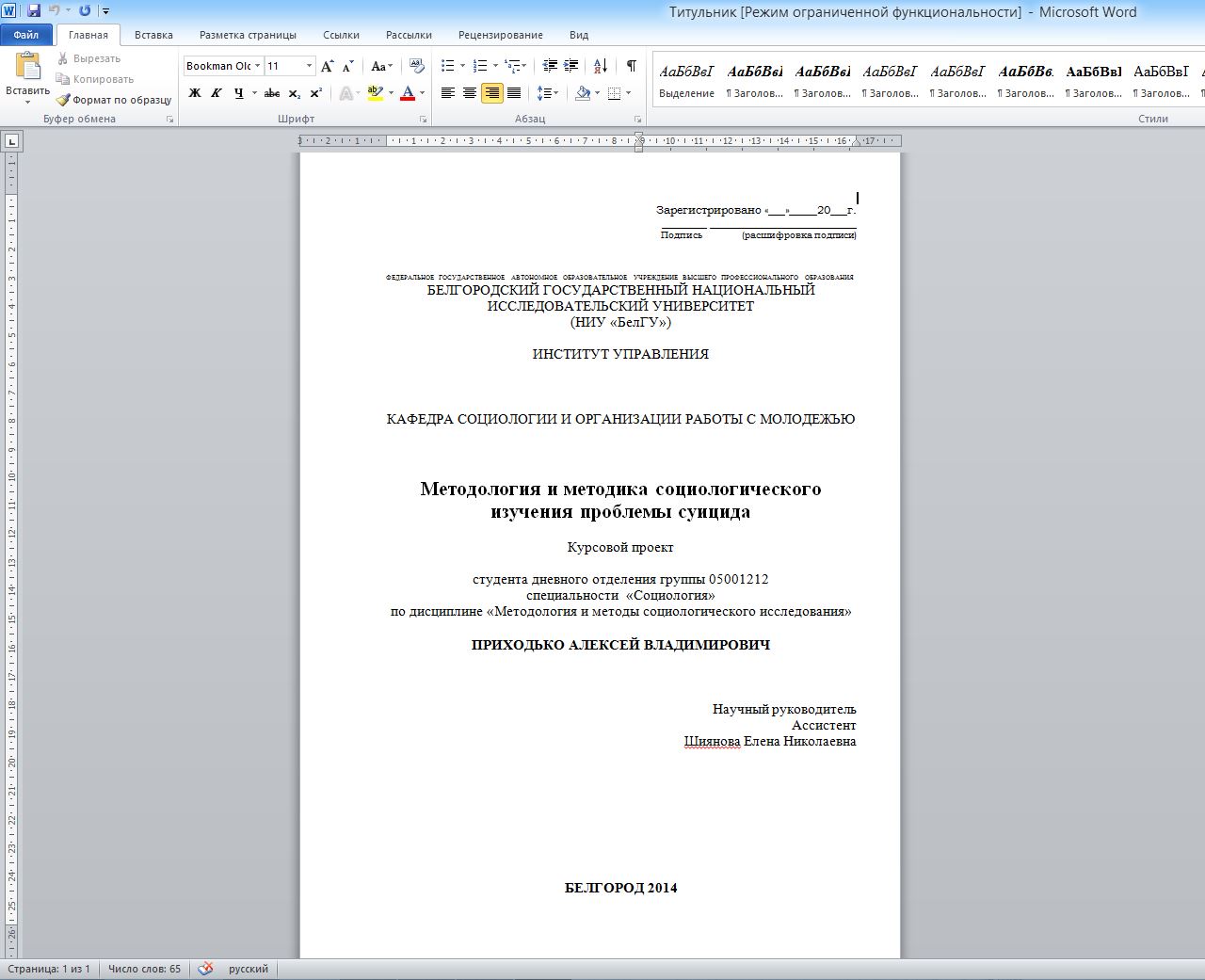Click the underlined surname Шиянова

pyautogui.click(x=712, y=741)
